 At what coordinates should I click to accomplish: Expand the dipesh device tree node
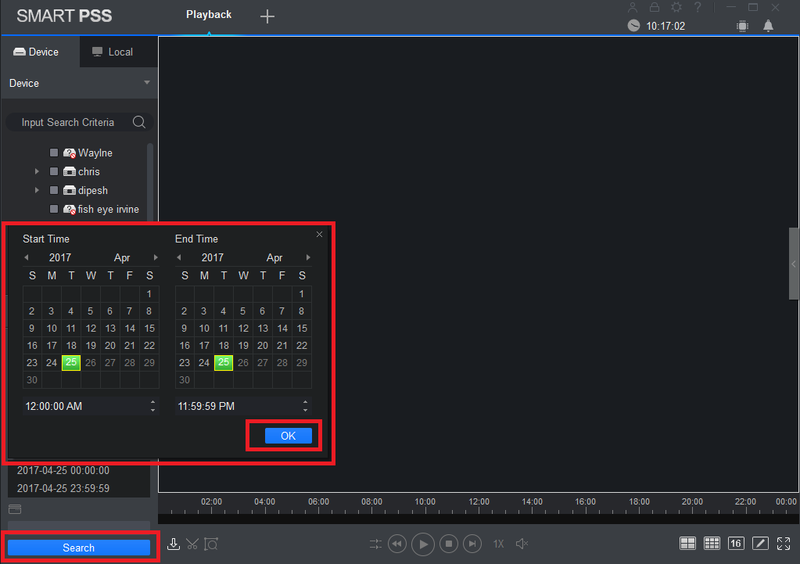click(x=37, y=190)
